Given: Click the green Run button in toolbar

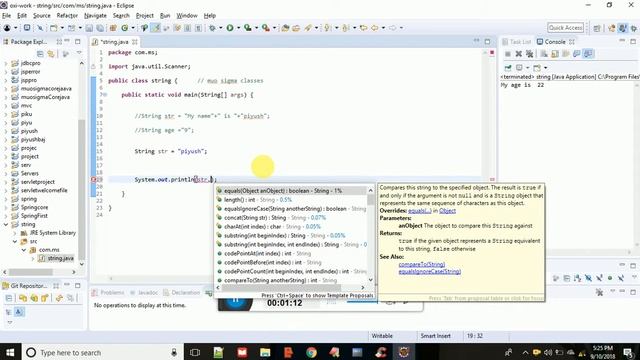Looking at the screenshot, I should click(230, 28).
